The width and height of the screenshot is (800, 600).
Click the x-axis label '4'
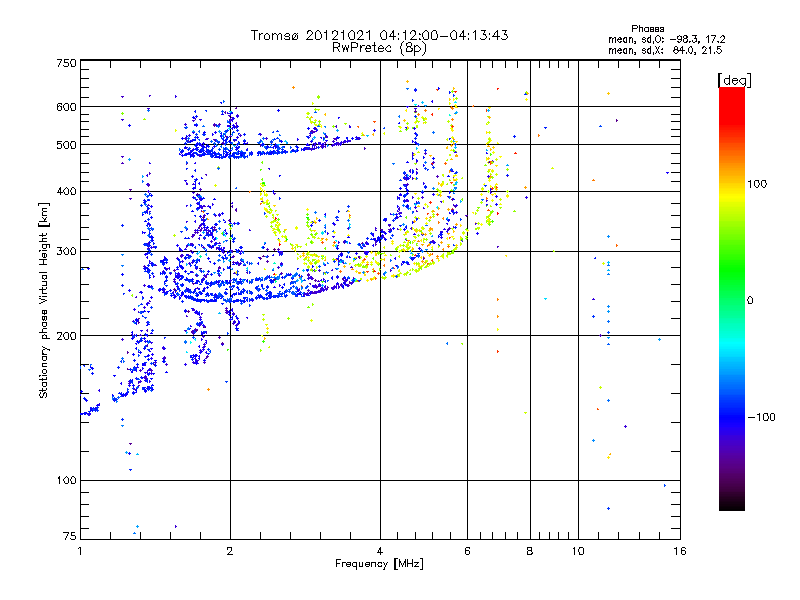point(380,551)
